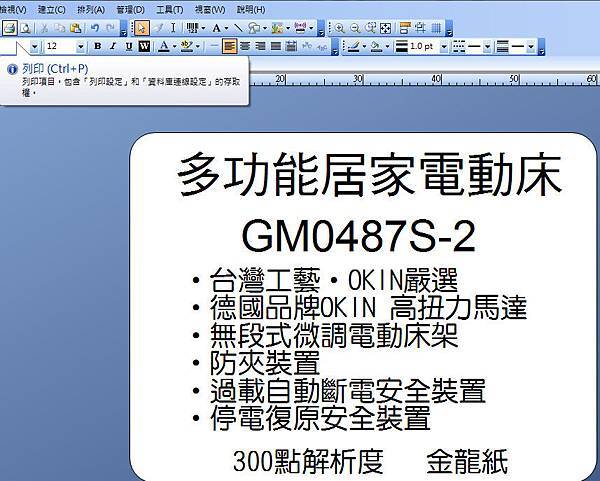Click the align objects icon
The image size is (600, 481).
pos(405,28)
